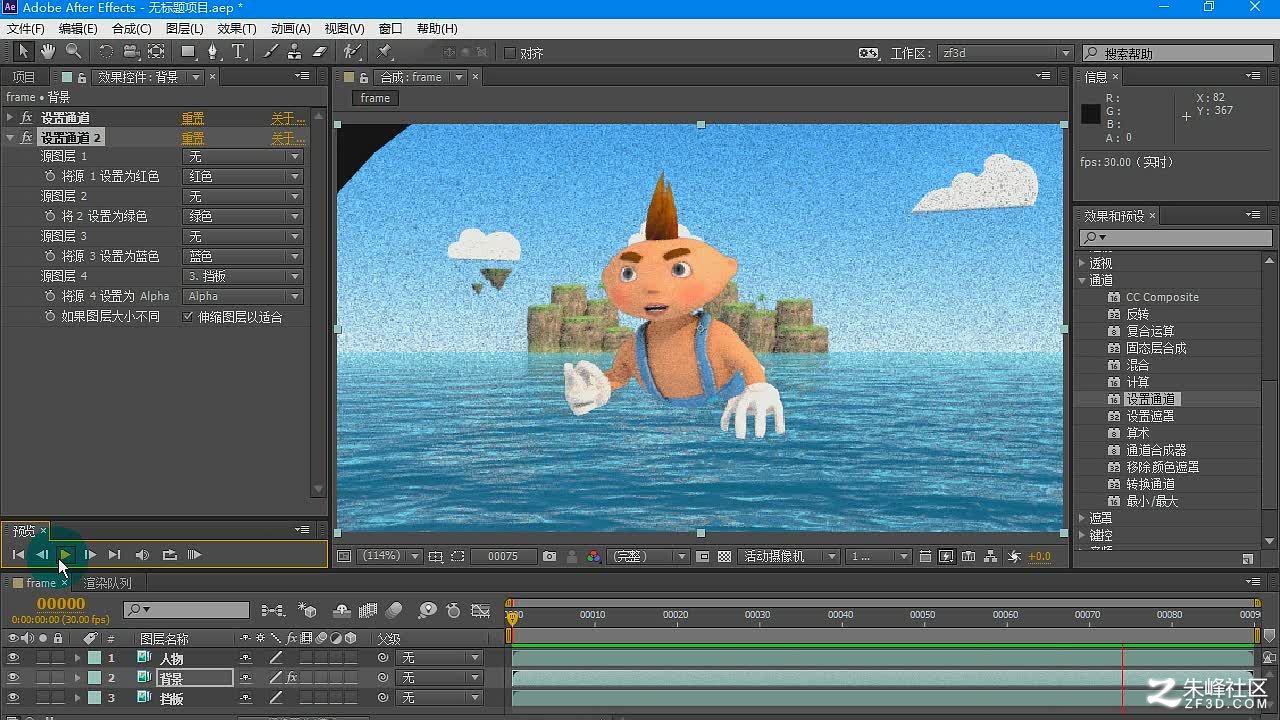
Task: Click the timeline current time 00000 display
Action: (61, 603)
